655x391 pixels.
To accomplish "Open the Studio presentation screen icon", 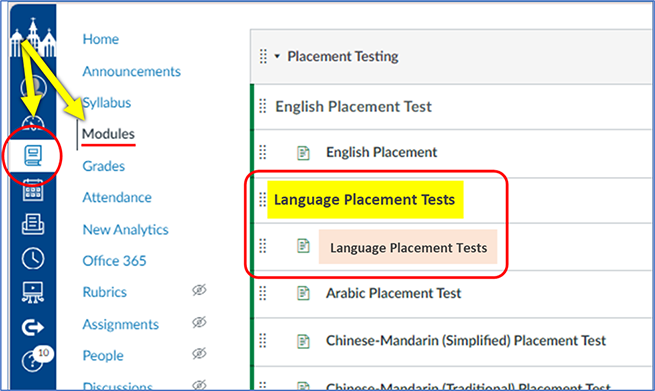I will pos(33,292).
